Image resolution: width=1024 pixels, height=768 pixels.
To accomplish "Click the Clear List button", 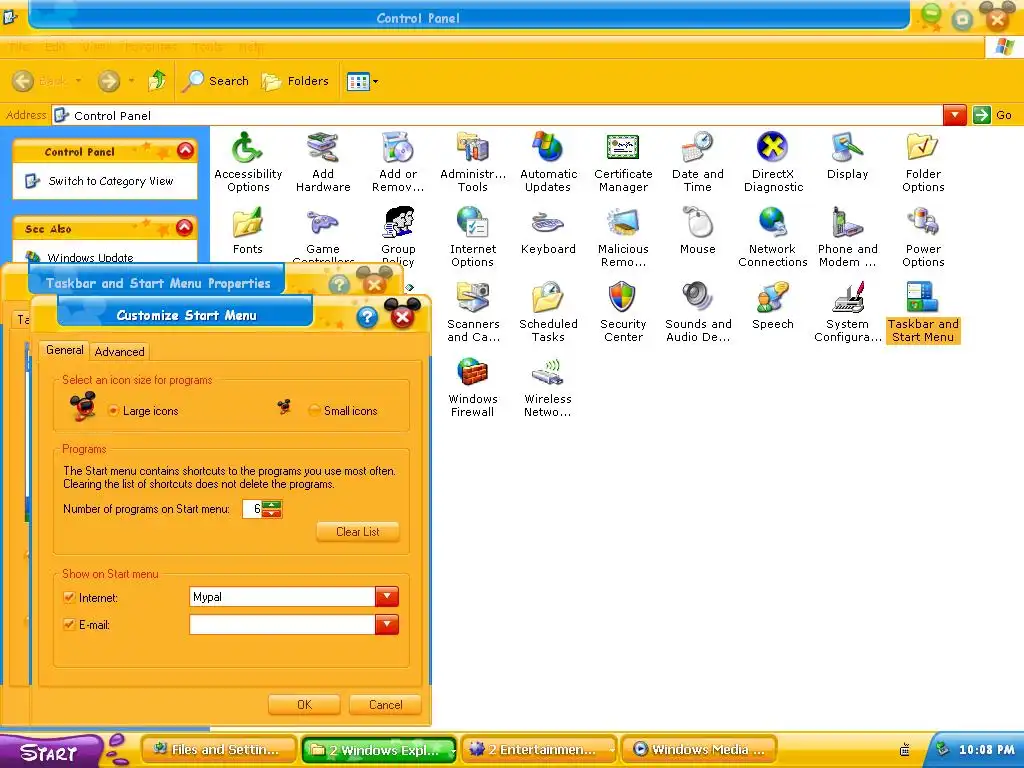I will (x=358, y=532).
